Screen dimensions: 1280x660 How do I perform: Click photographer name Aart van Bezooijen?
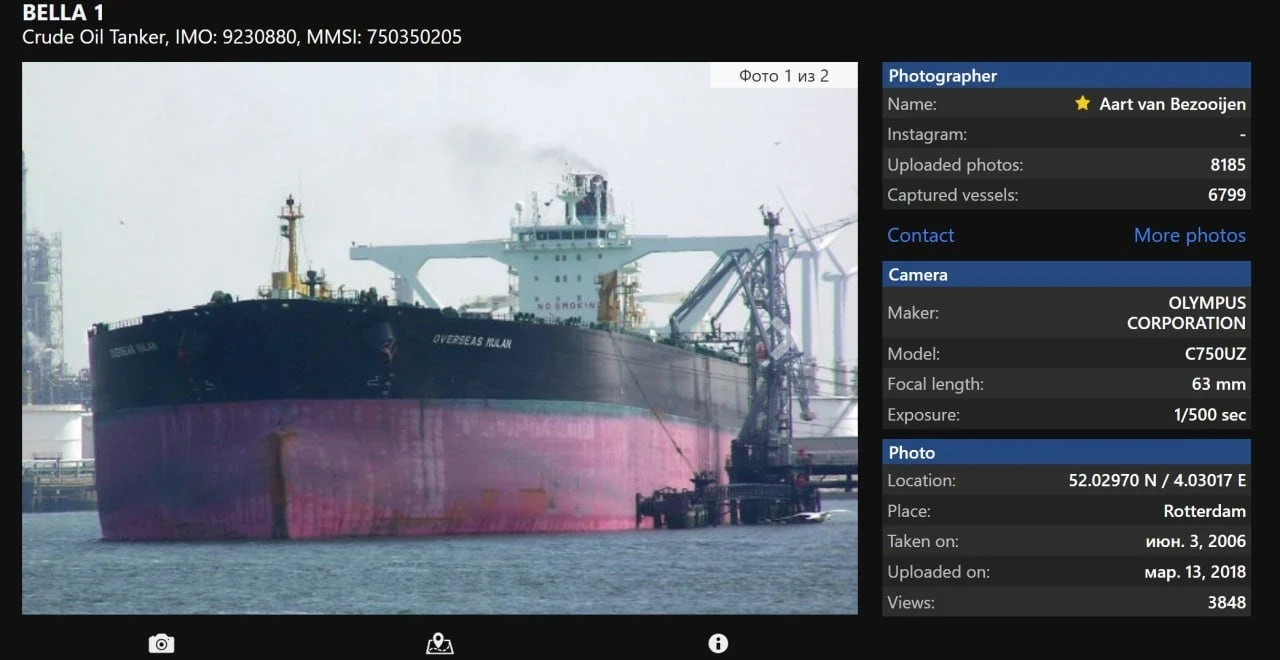pyautogui.click(x=1172, y=104)
